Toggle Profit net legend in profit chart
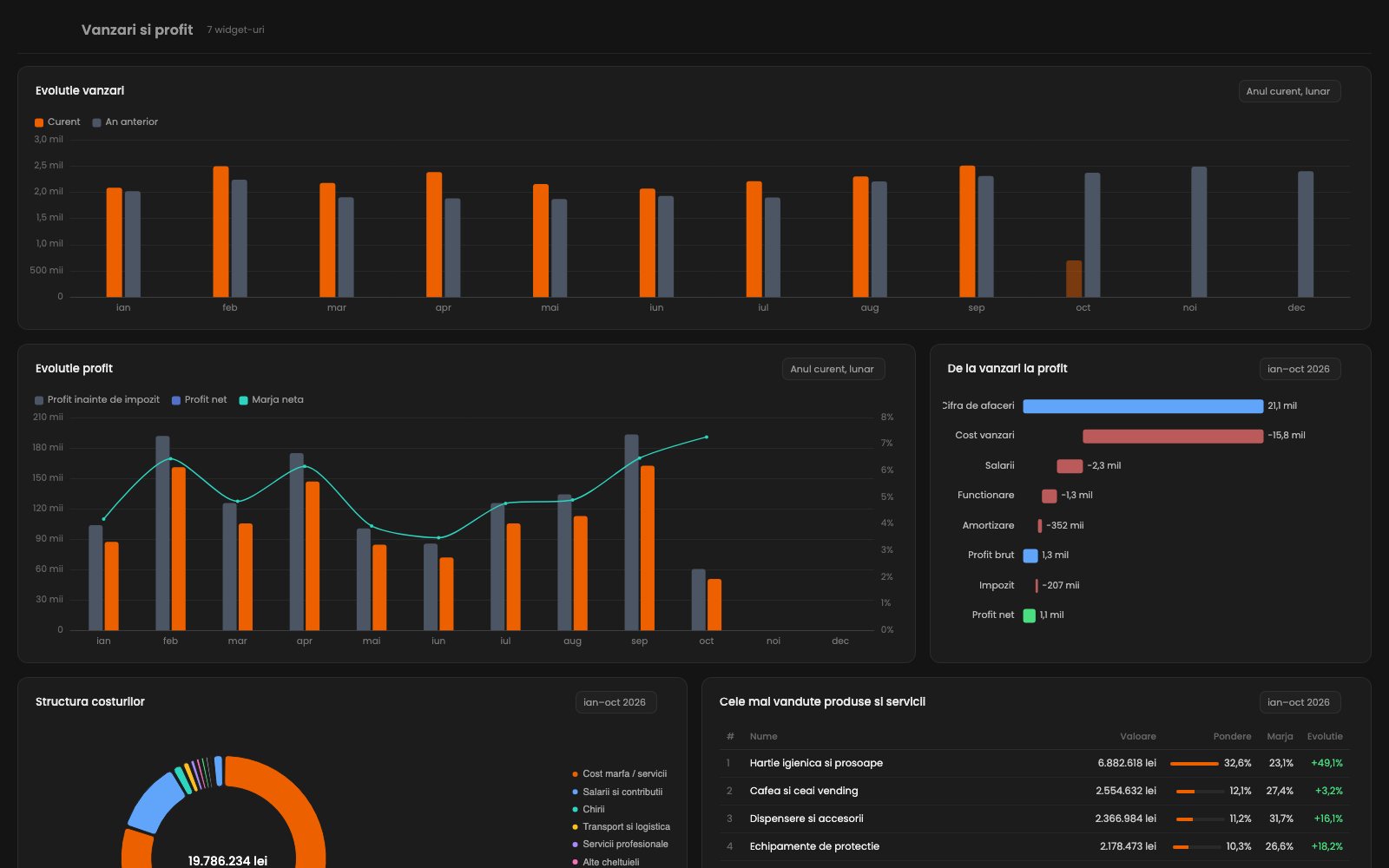The height and width of the screenshot is (868, 1389). pos(199,400)
